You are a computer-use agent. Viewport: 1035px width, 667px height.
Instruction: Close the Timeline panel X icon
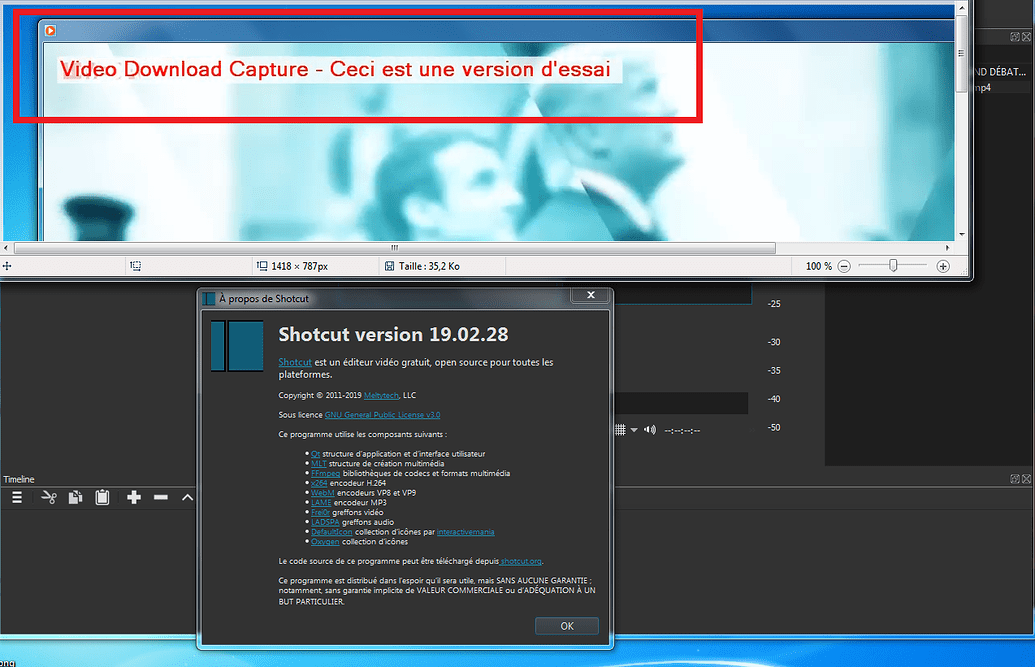(1026, 479)
